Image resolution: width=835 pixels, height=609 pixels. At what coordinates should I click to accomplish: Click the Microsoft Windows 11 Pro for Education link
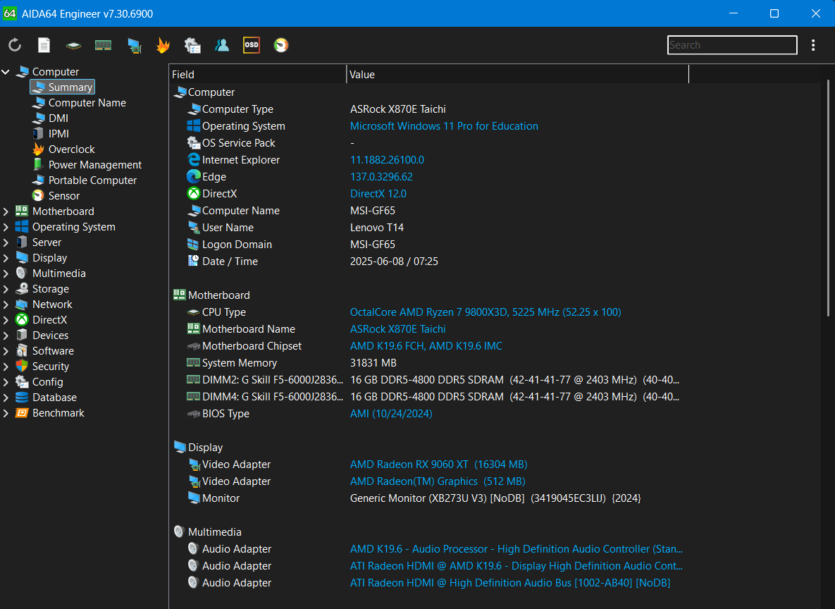(444, 126)
